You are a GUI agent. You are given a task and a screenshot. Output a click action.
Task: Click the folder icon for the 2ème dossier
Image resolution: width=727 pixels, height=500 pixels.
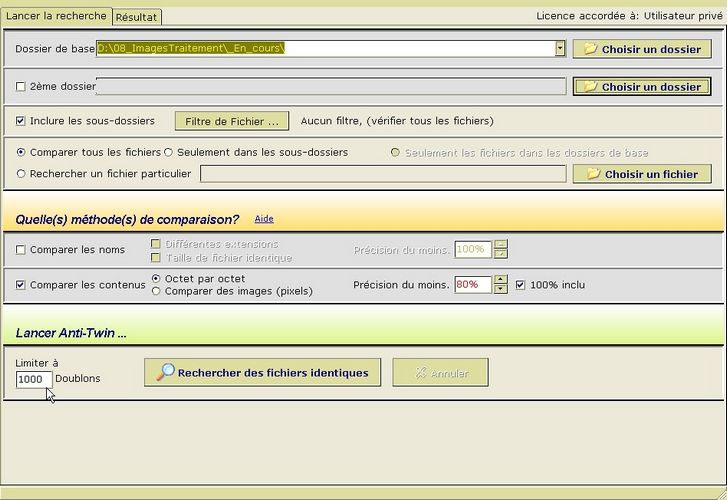tap(590, 87)
